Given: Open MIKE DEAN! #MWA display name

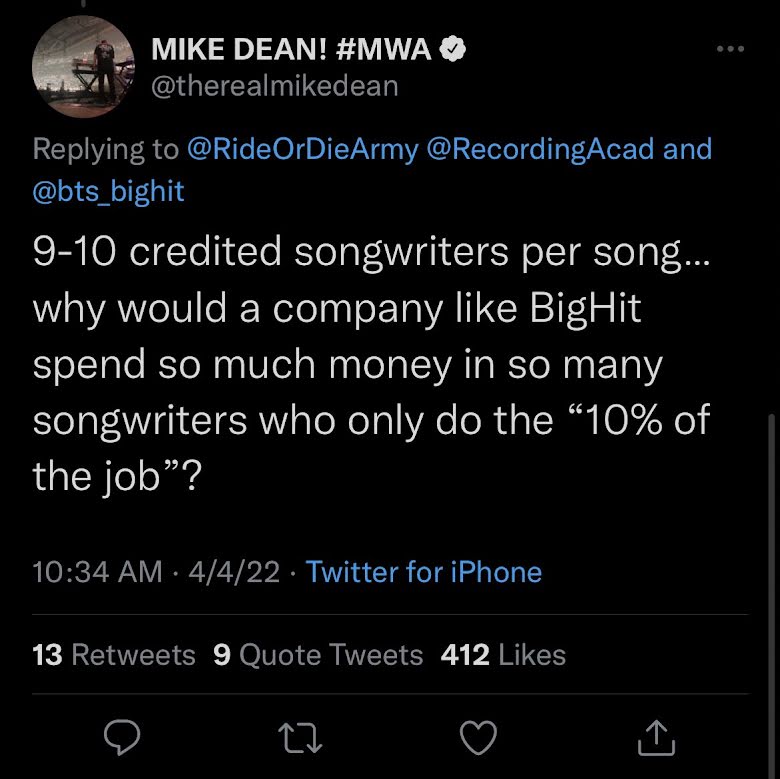Looking at the screenshot, I should (x=292, y=49).
